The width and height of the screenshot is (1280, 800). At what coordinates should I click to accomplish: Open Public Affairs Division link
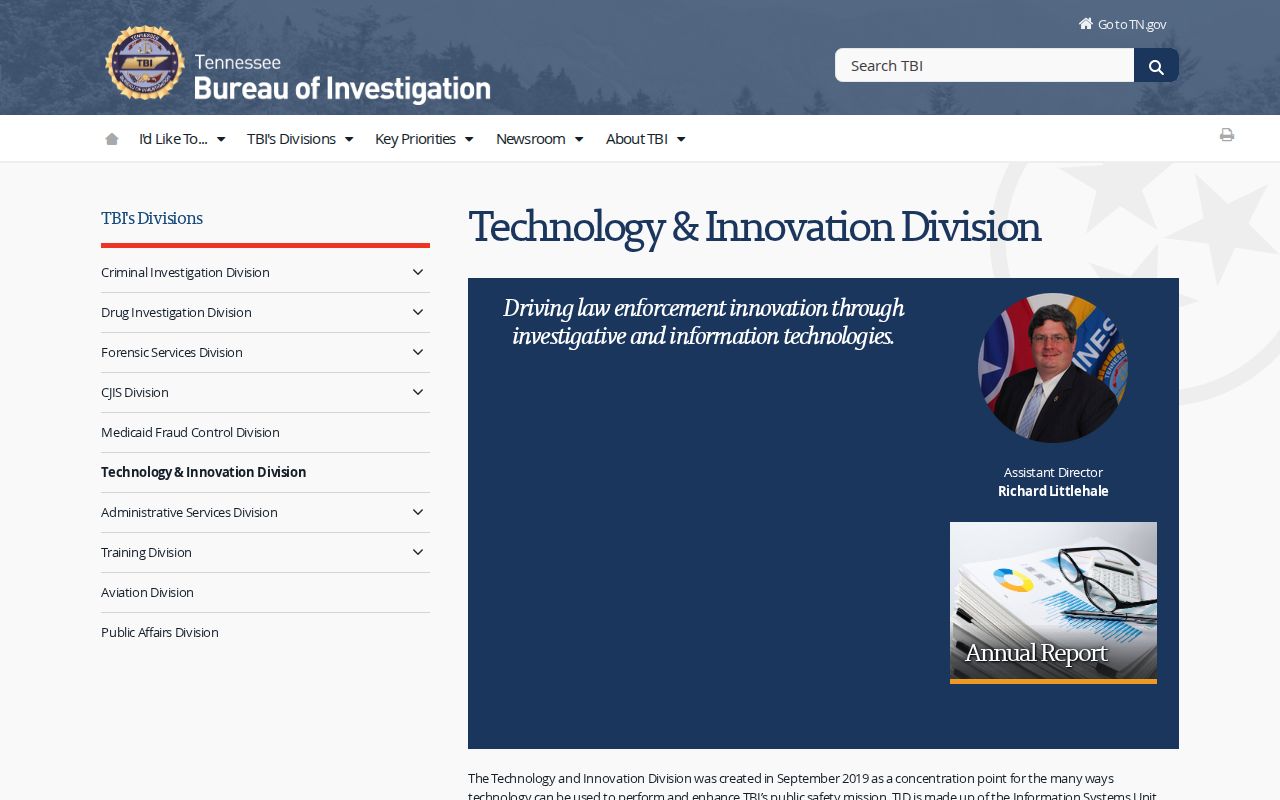[x=160, y=632]
